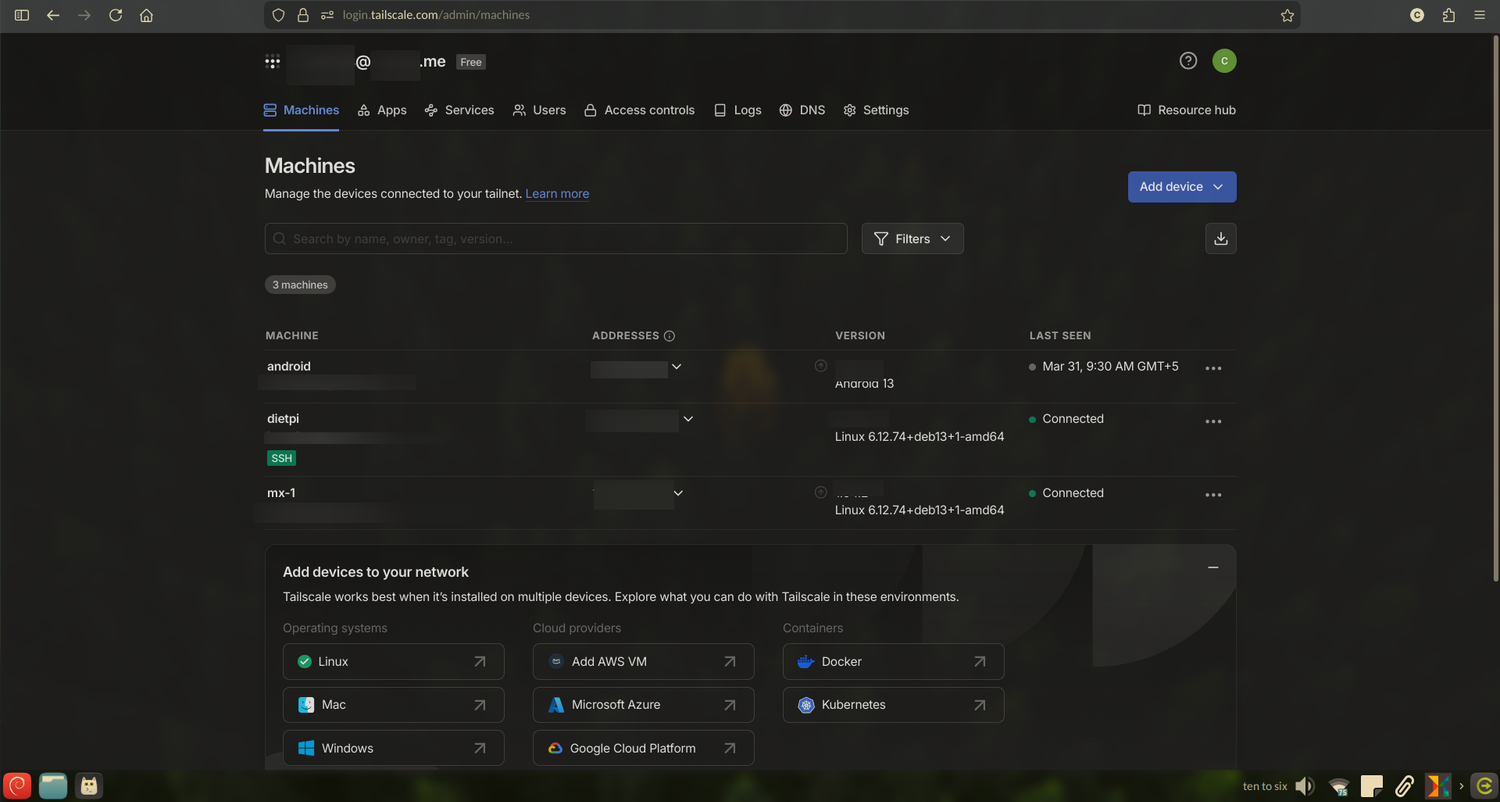Open site permissions icon in address bar
Viewport: 1500px width, 802px height.
(327, 15)
